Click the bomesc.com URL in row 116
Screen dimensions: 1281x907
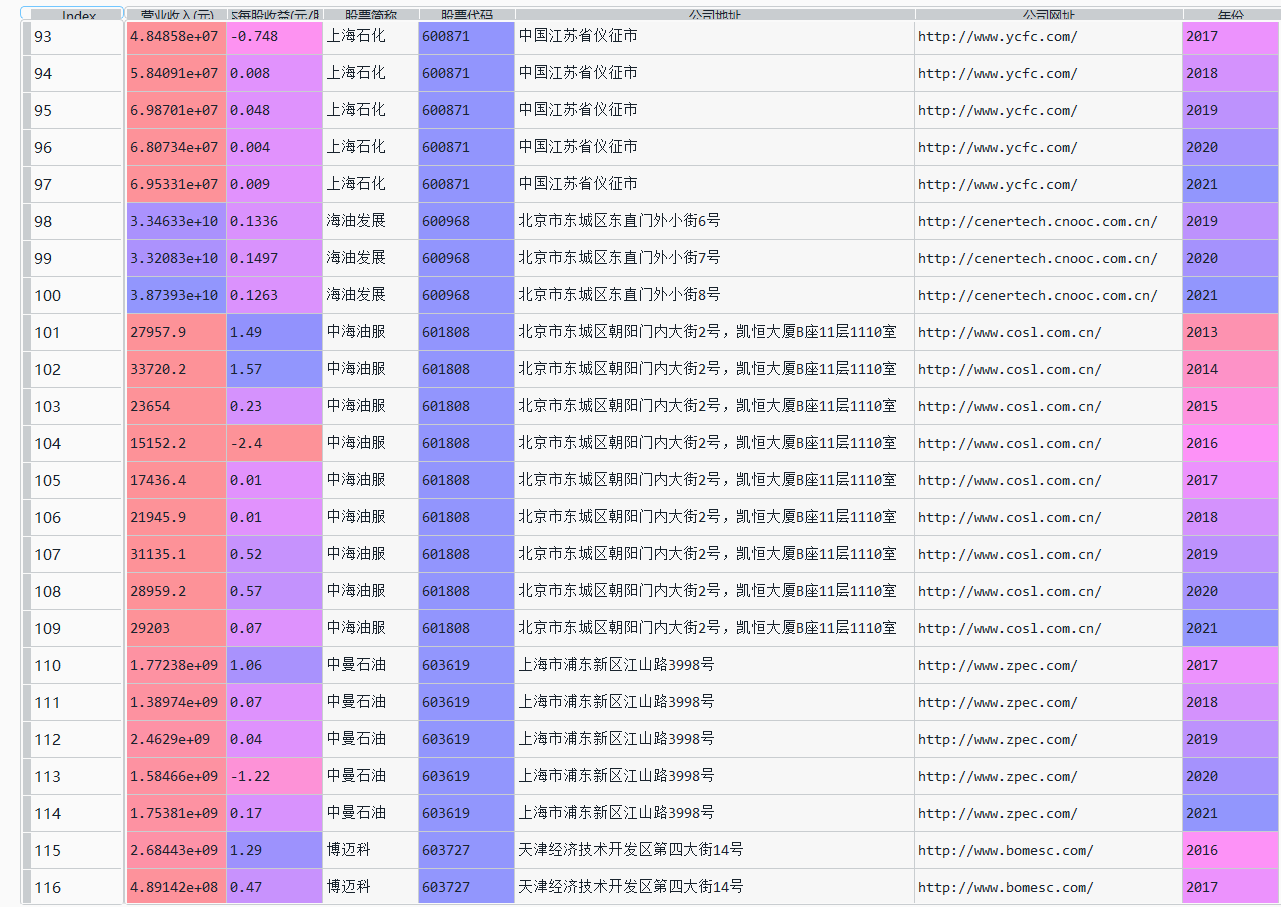pyautogui.click(x=1048, y=887)
